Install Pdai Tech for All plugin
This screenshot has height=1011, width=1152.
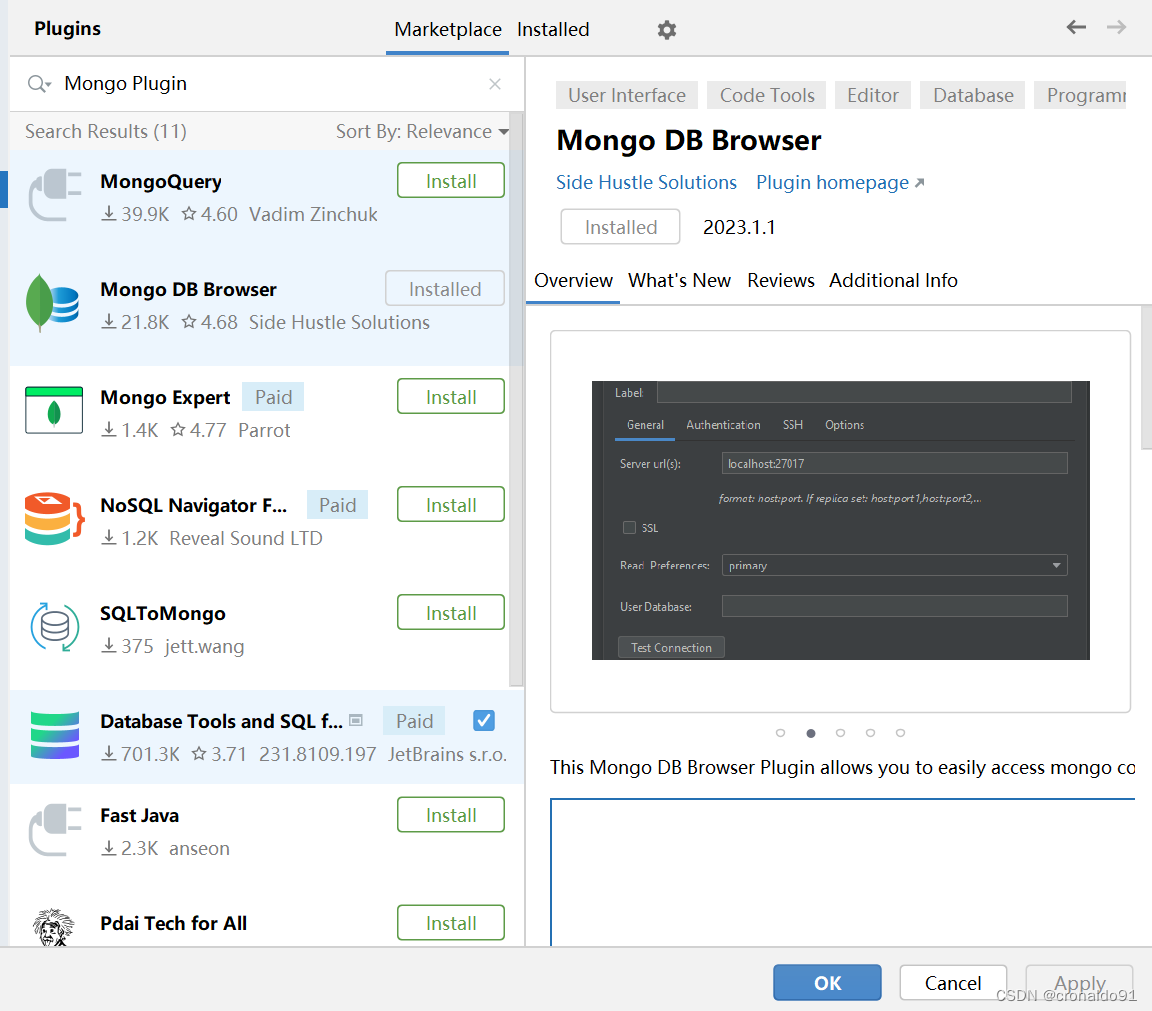tap(450, 923)
